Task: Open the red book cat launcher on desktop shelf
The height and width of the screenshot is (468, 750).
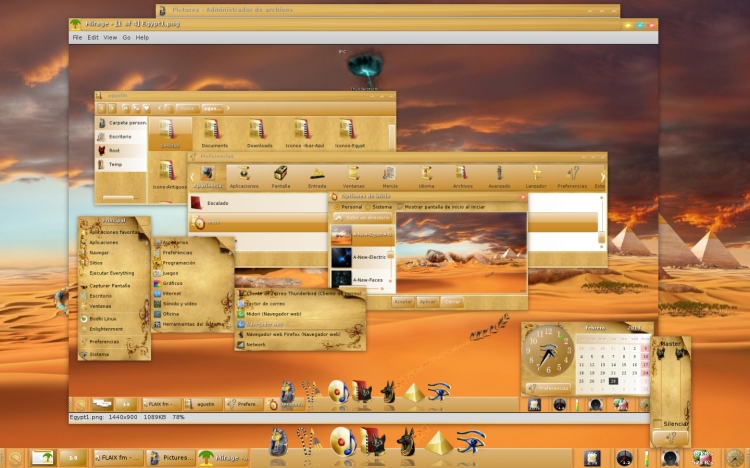Action: pos(373,441)
